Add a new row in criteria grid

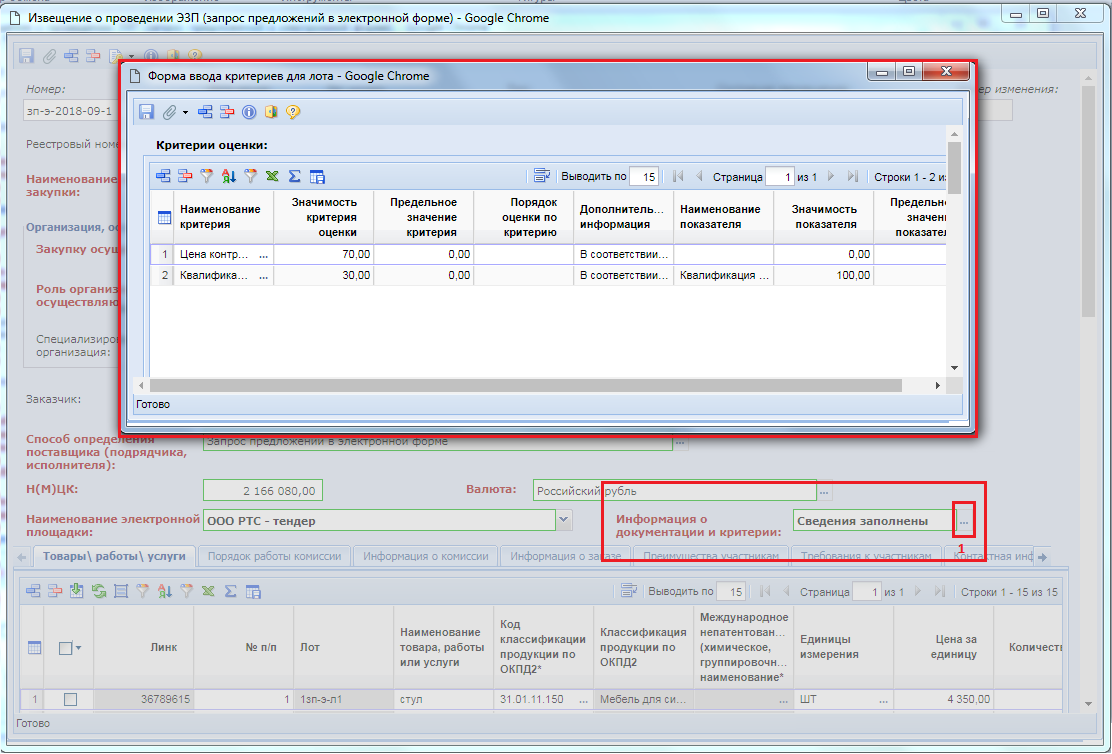(x=163, y=177)
